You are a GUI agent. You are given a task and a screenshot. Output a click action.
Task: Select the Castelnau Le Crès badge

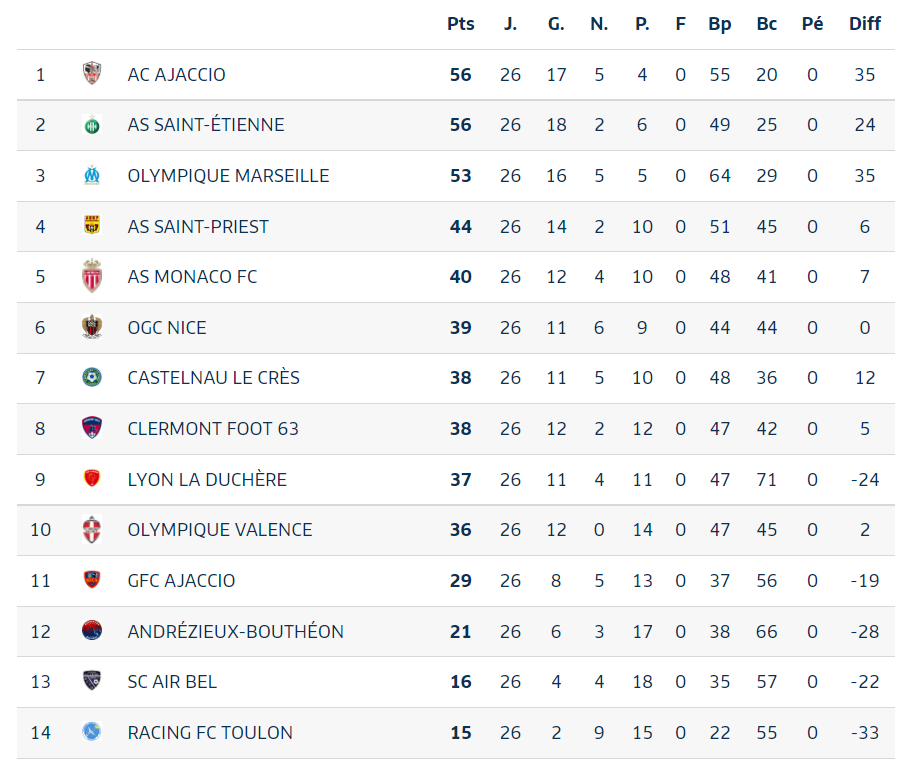tap(92, 378)
